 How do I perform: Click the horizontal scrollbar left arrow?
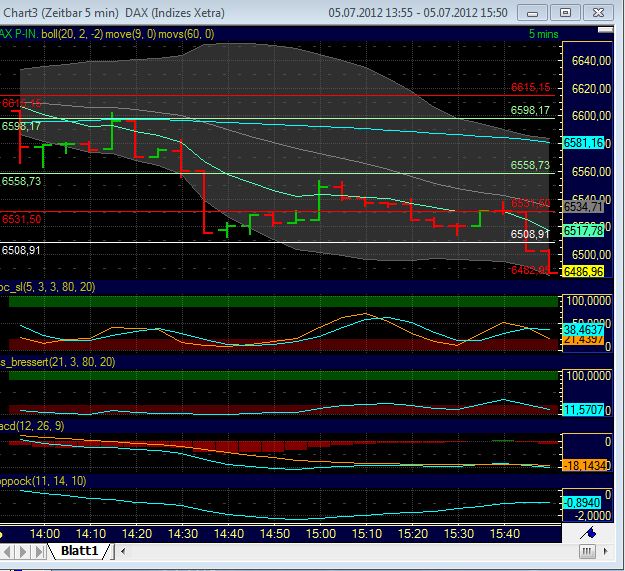coord(123,551)
